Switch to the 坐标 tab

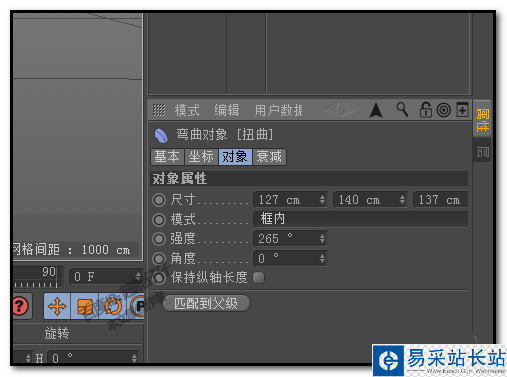(x=201, y=157)
